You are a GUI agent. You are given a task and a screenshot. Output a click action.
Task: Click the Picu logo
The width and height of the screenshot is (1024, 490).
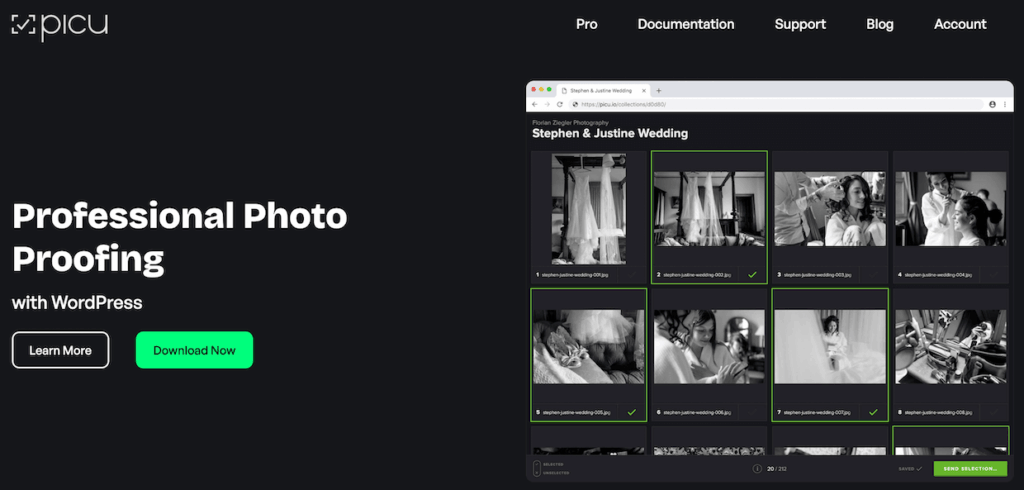coord(59,25)
